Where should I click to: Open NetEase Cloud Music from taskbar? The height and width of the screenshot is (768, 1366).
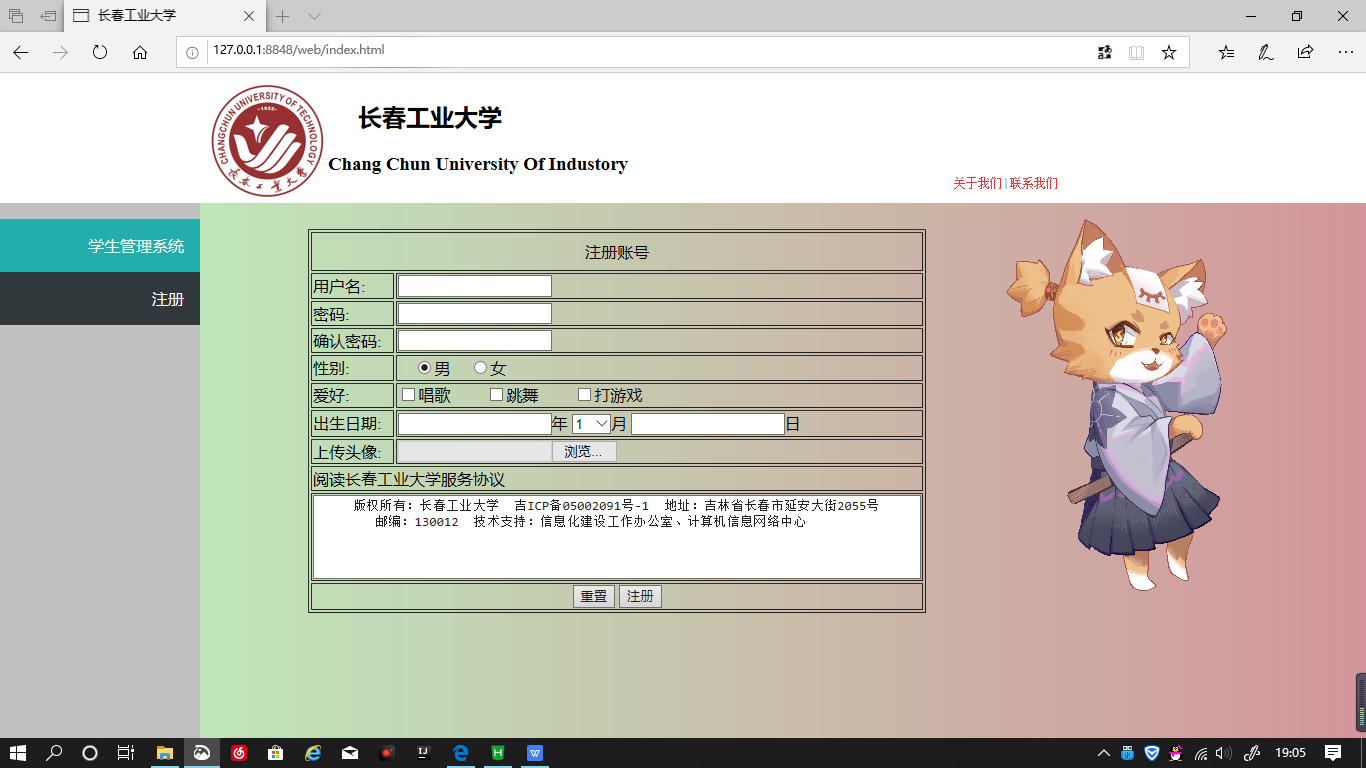point(239,752)
